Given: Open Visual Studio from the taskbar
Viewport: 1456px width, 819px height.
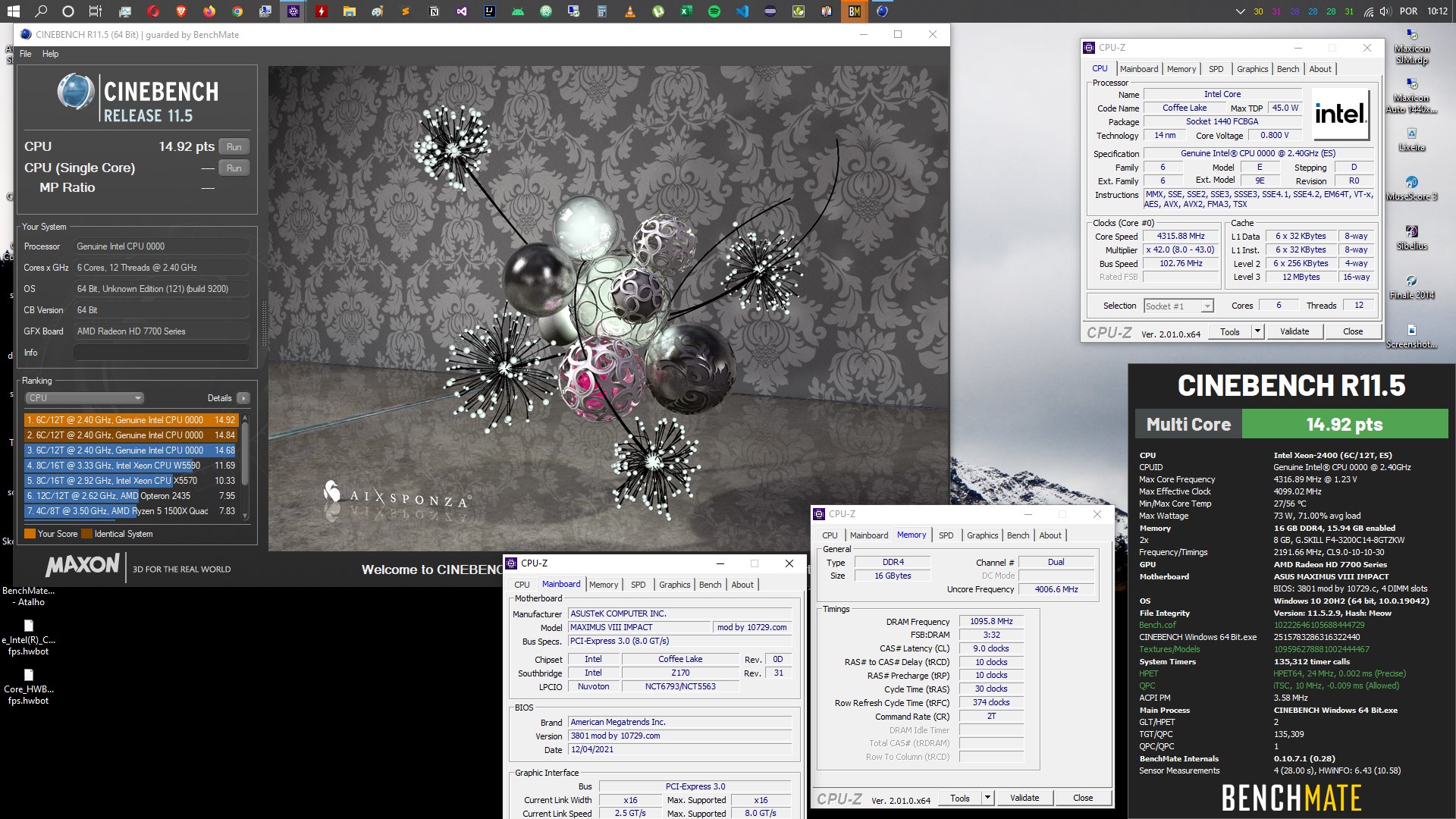Looking at the screenshot, I should click(462, 11).
